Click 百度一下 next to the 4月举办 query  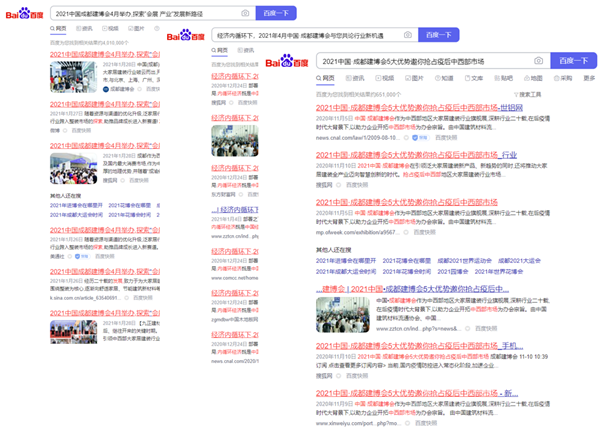(276, 13)
